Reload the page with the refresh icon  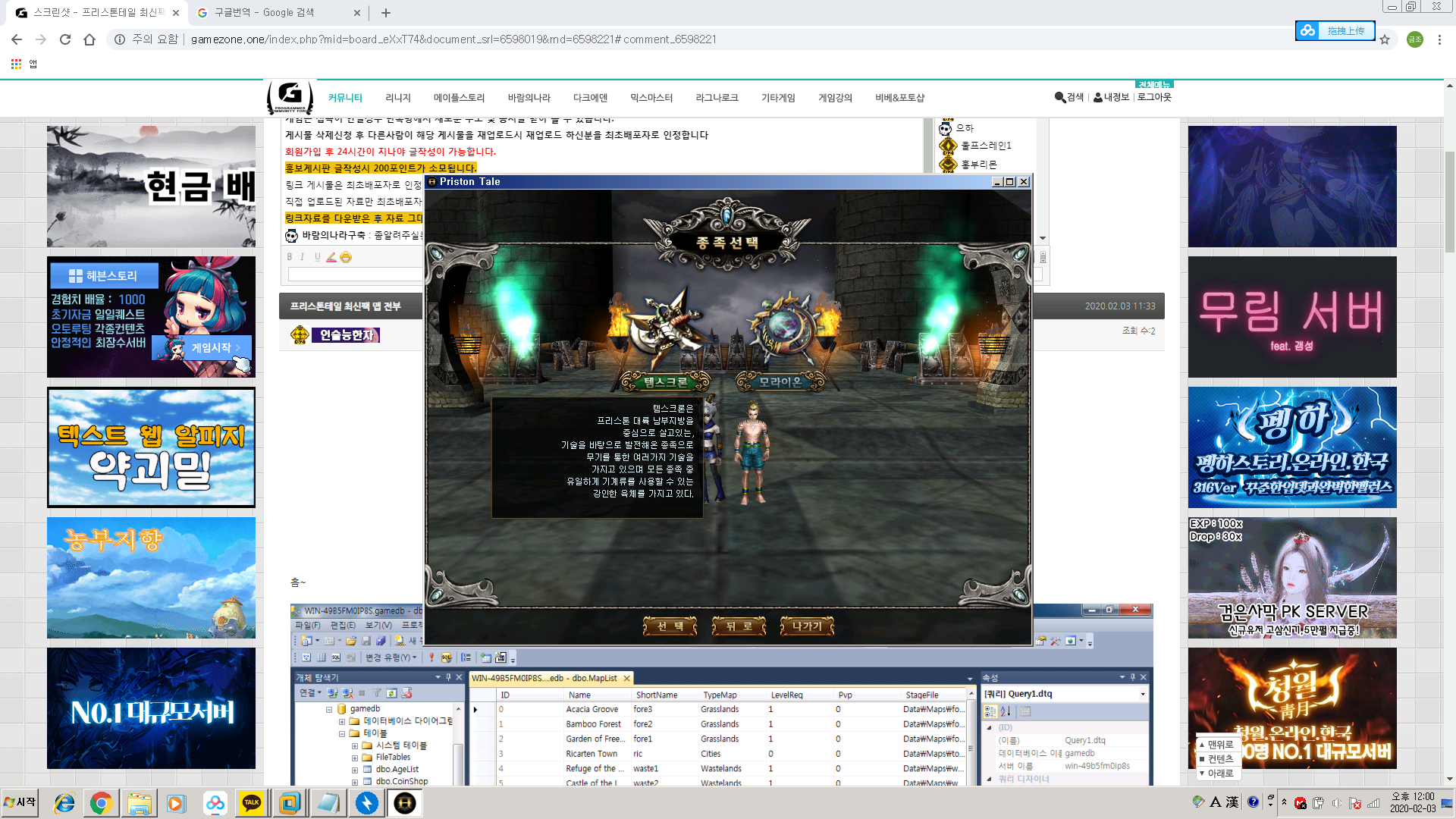click(x=65, y=39)
